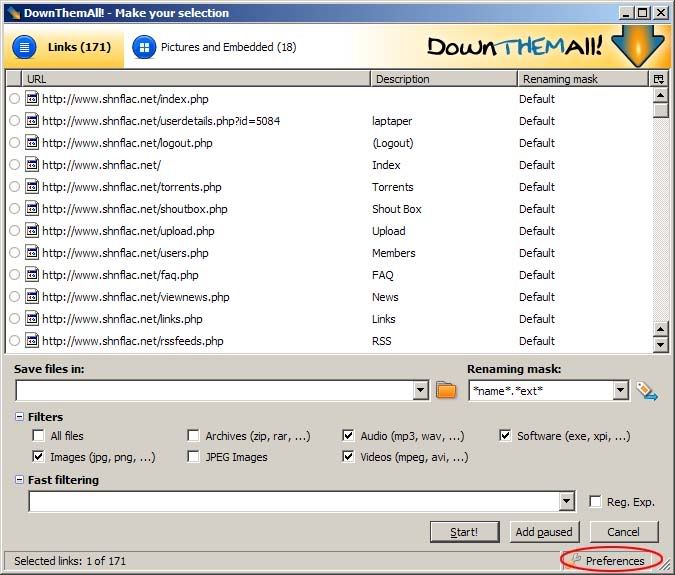The width and height of the screenshot is (675, 575).
Task: Click file icon beside viewnews.php URL
Action: 31,297
